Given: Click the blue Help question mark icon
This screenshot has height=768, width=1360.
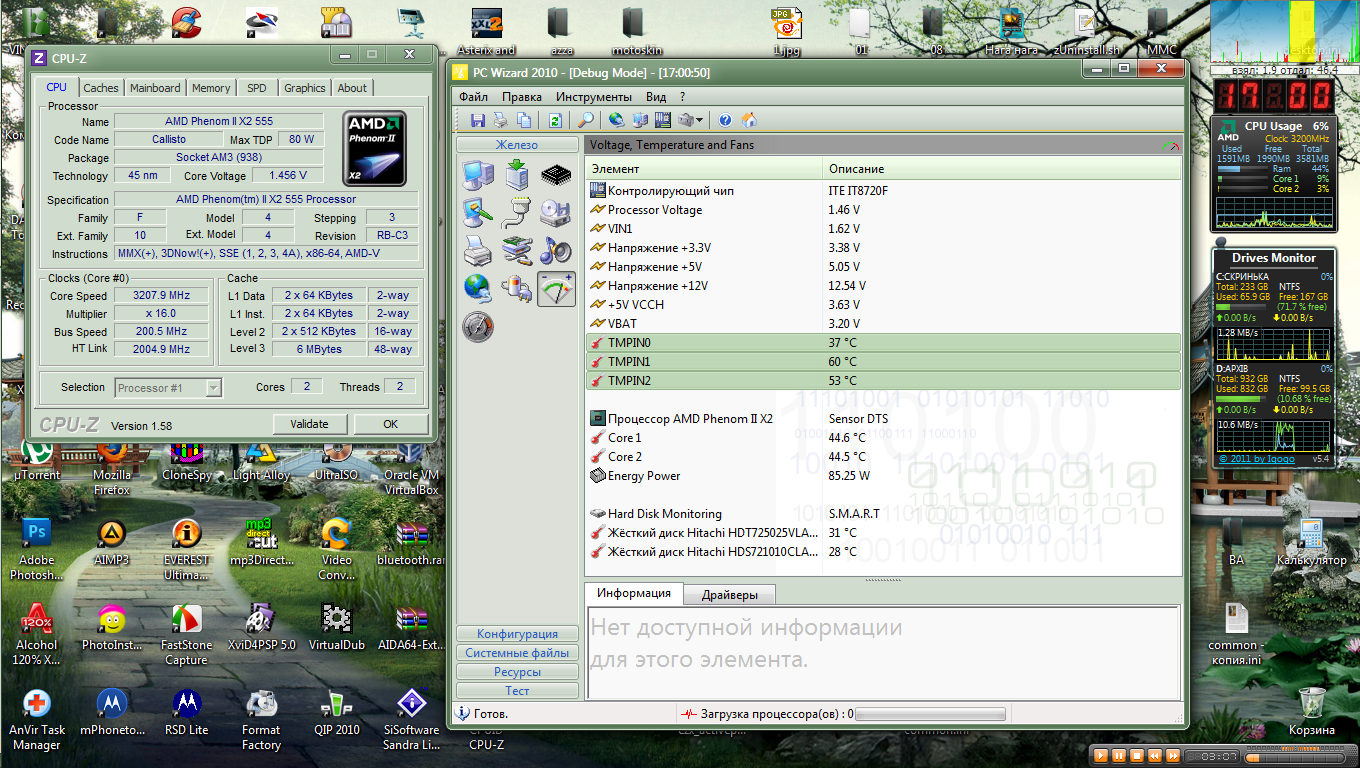Looking at the screenshot, I should pos(725,120).
